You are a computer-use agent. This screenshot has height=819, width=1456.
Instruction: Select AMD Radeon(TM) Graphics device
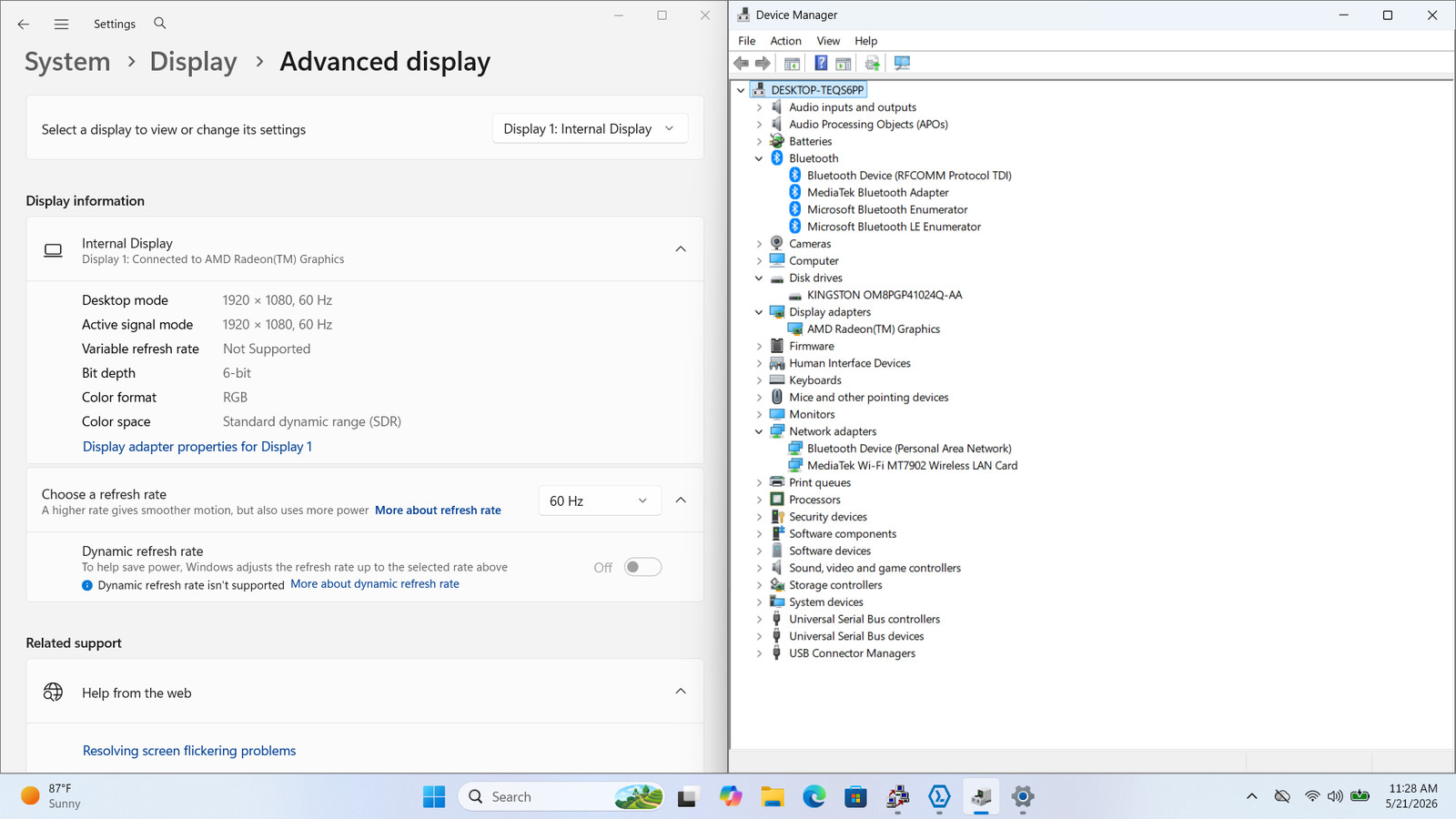click(873, 329)
